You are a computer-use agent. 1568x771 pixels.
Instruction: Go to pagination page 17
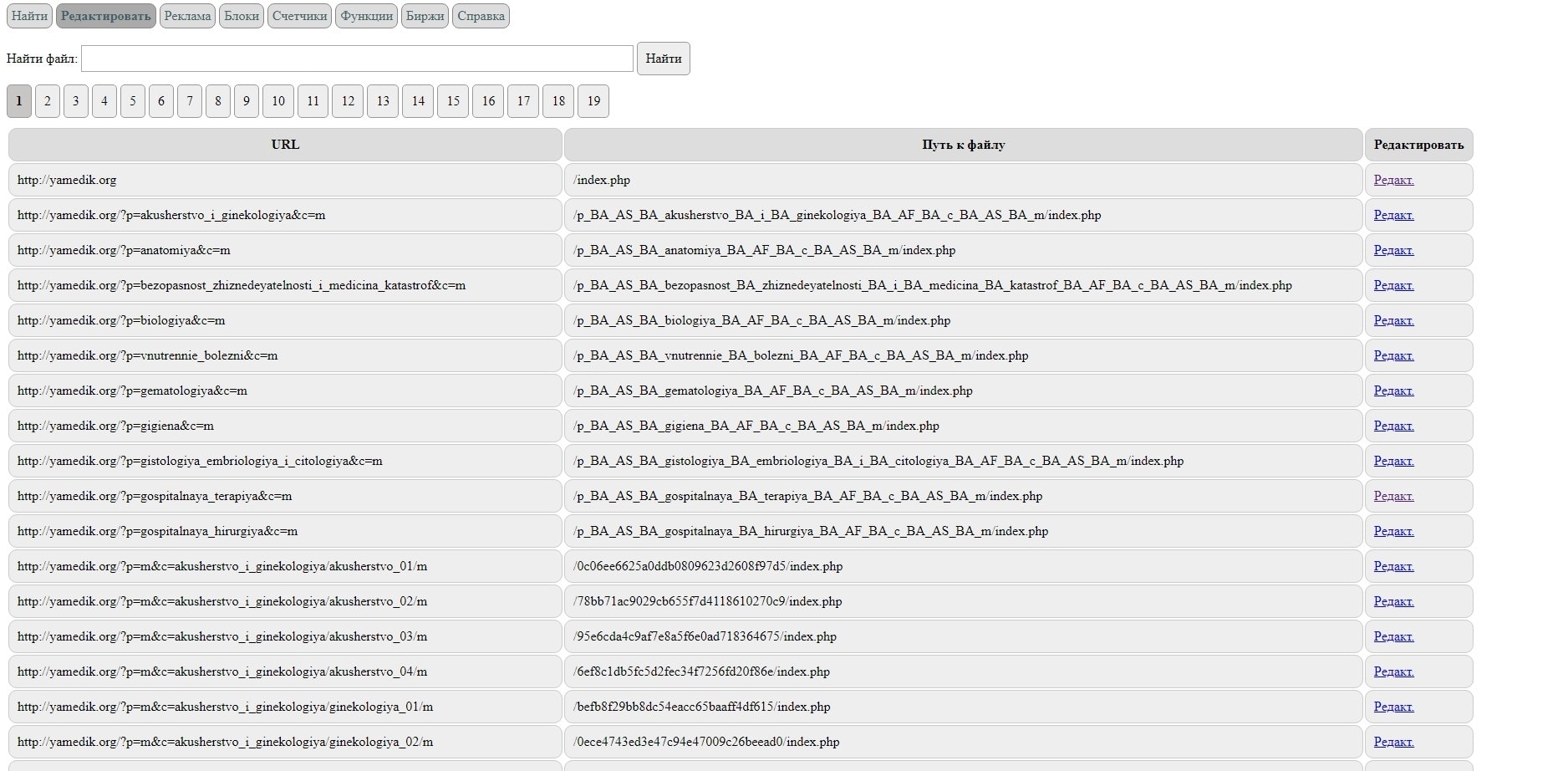(523, 101)
